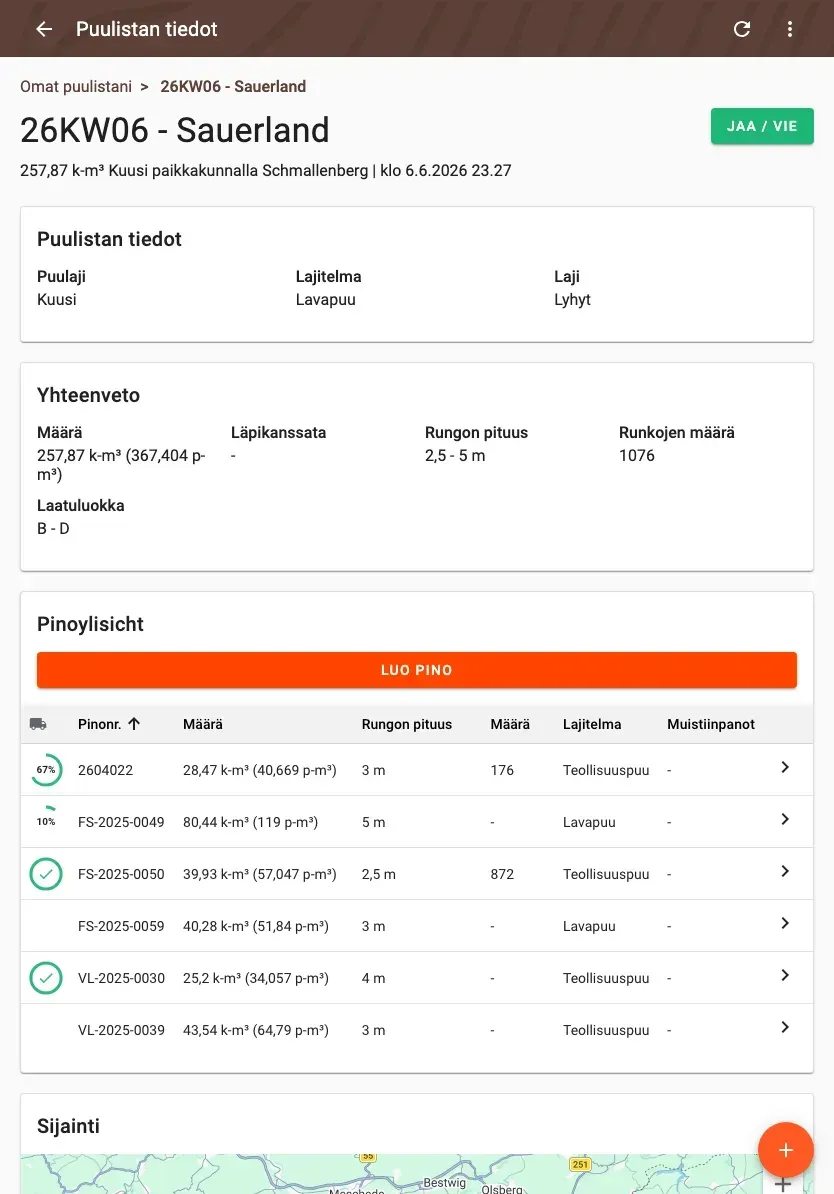The image size is (834, 1194).
Task: Click the Sijainti map preview
Action: (417, 1173)
